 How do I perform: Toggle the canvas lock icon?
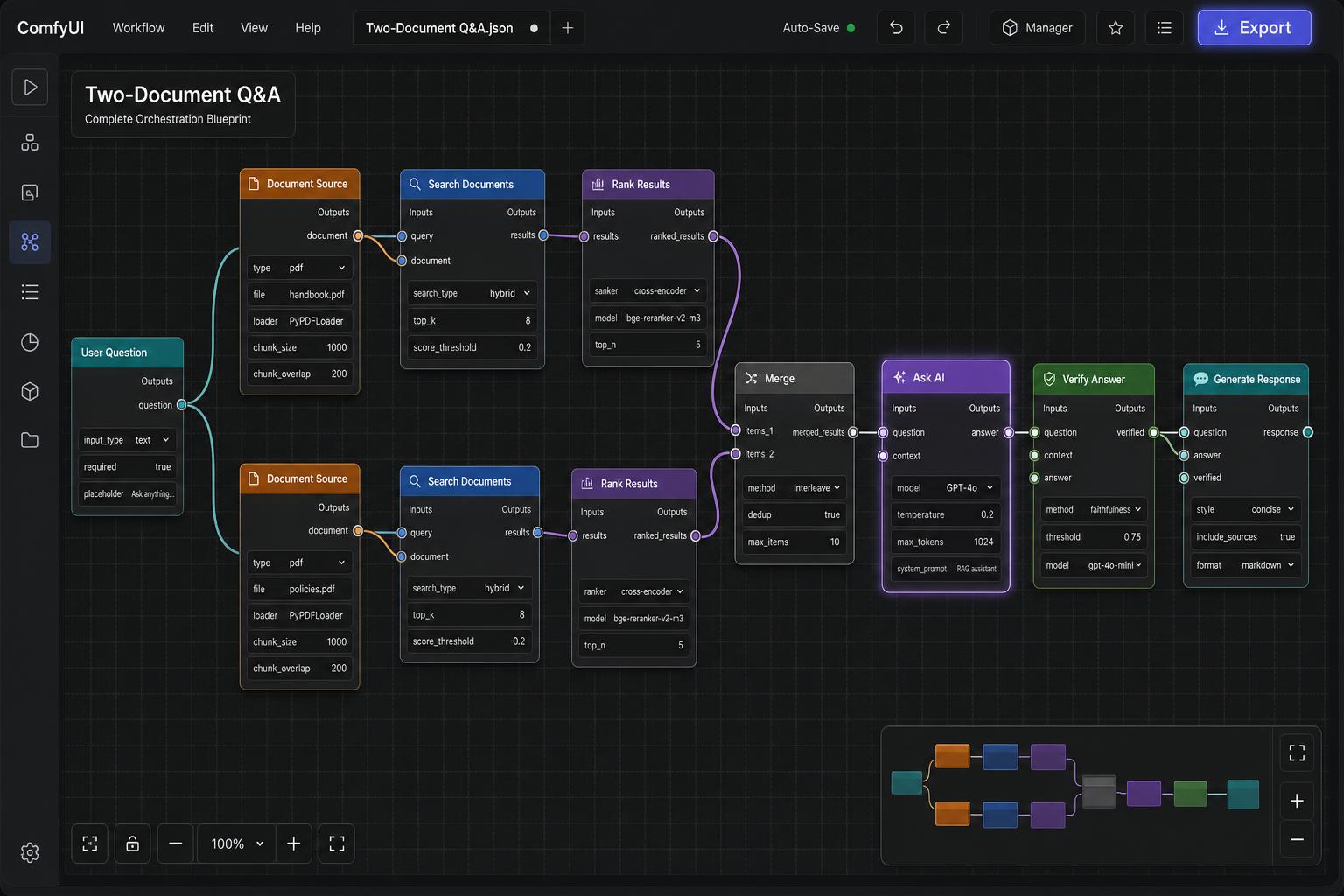click(x=132, y=843)
